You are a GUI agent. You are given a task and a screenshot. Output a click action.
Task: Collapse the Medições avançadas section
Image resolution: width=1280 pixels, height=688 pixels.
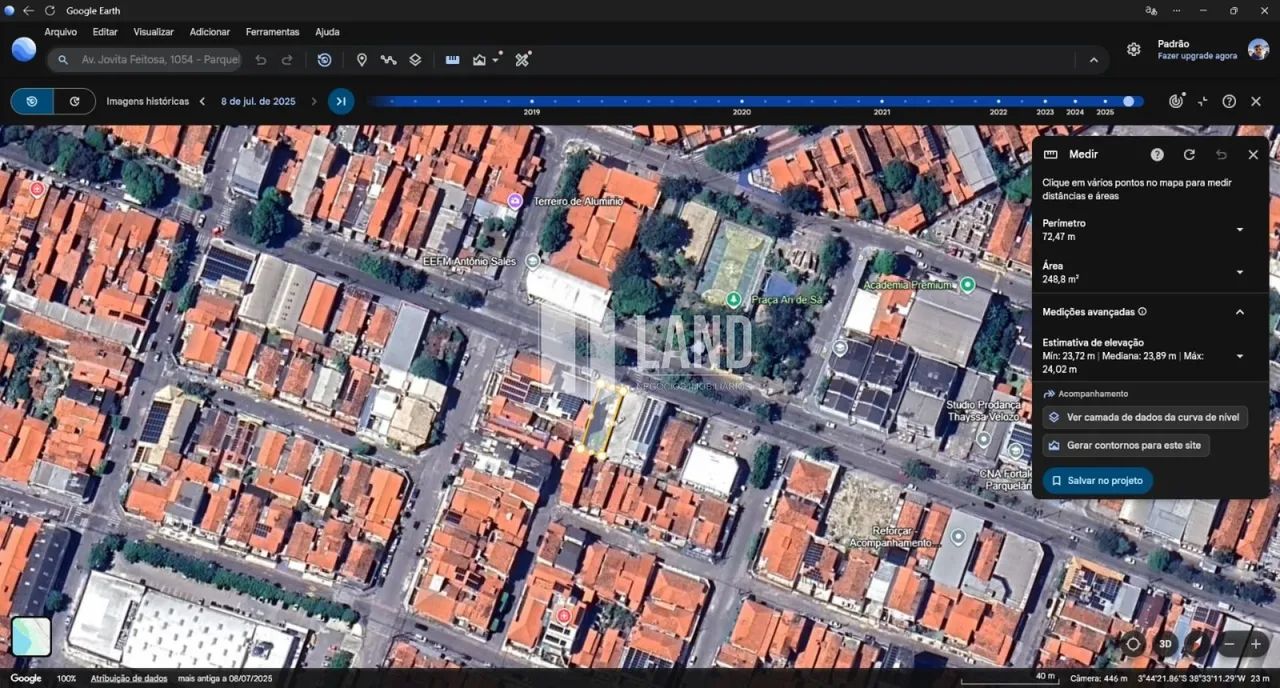[1240, 312]
